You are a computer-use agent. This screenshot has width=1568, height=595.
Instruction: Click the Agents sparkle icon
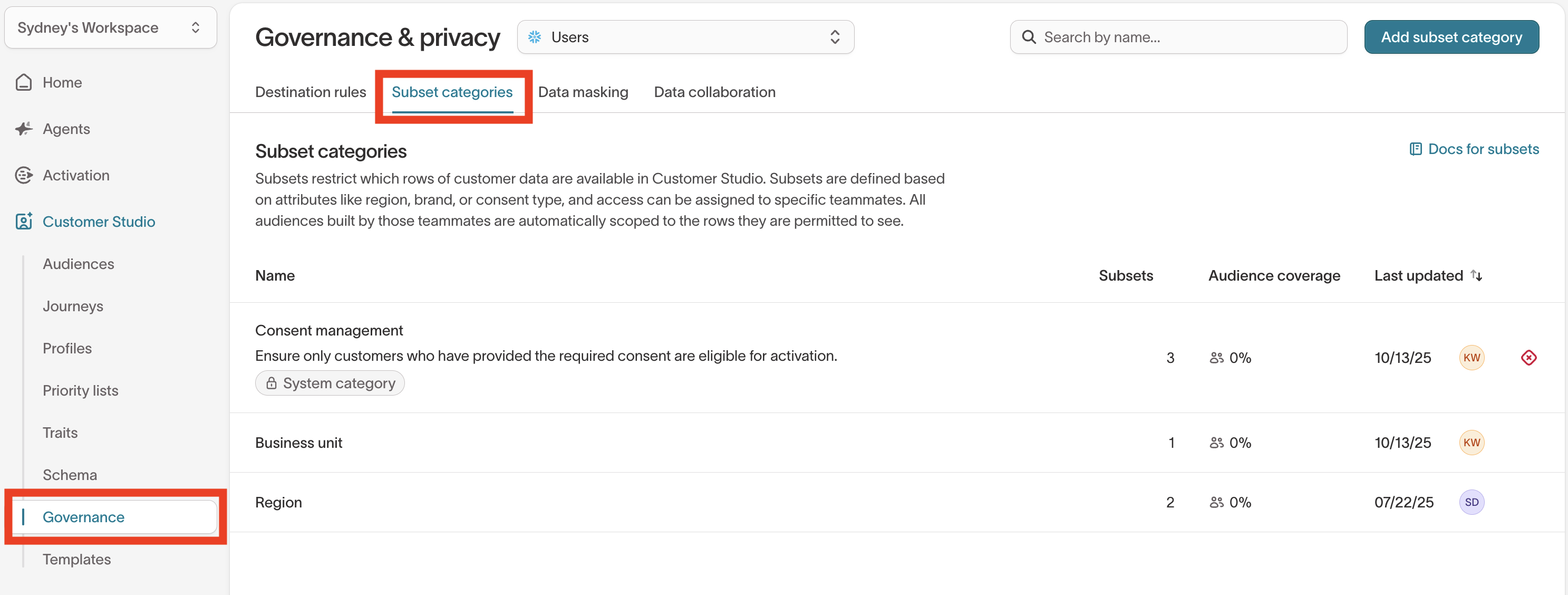tap(24, 129)
